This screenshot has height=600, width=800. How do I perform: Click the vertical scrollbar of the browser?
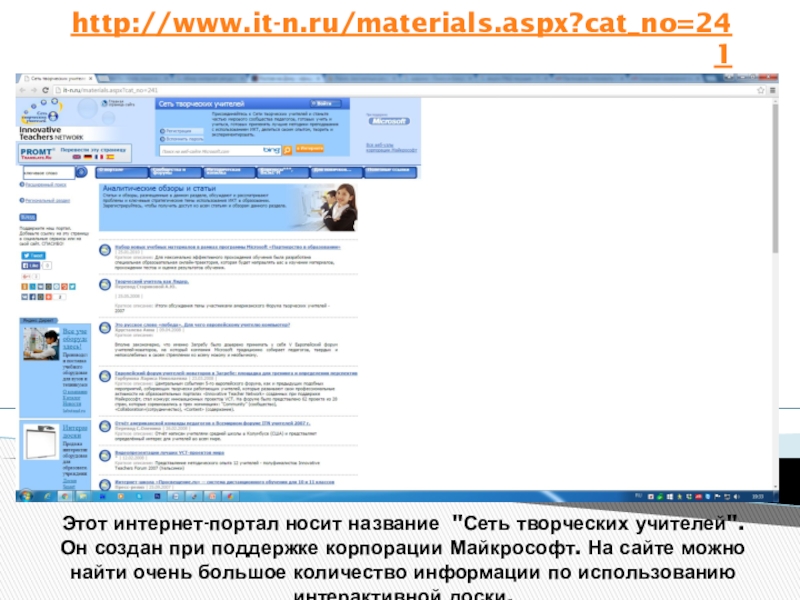[x=775, y=179]
